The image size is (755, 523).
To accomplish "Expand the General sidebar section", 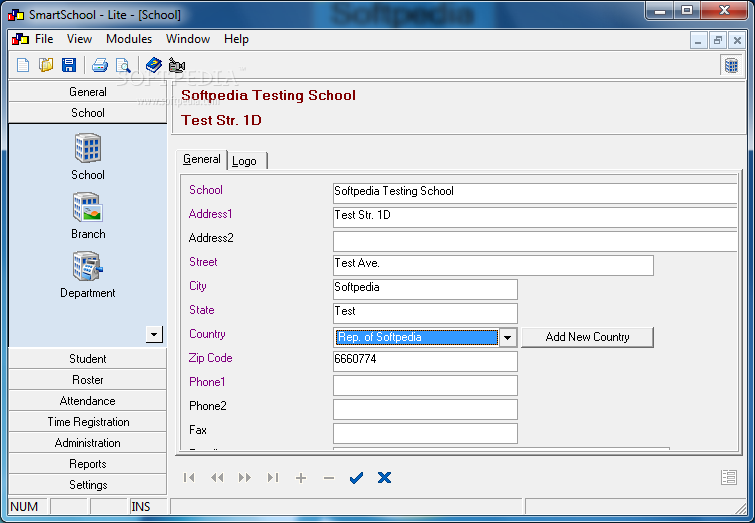I will [88, 92].
